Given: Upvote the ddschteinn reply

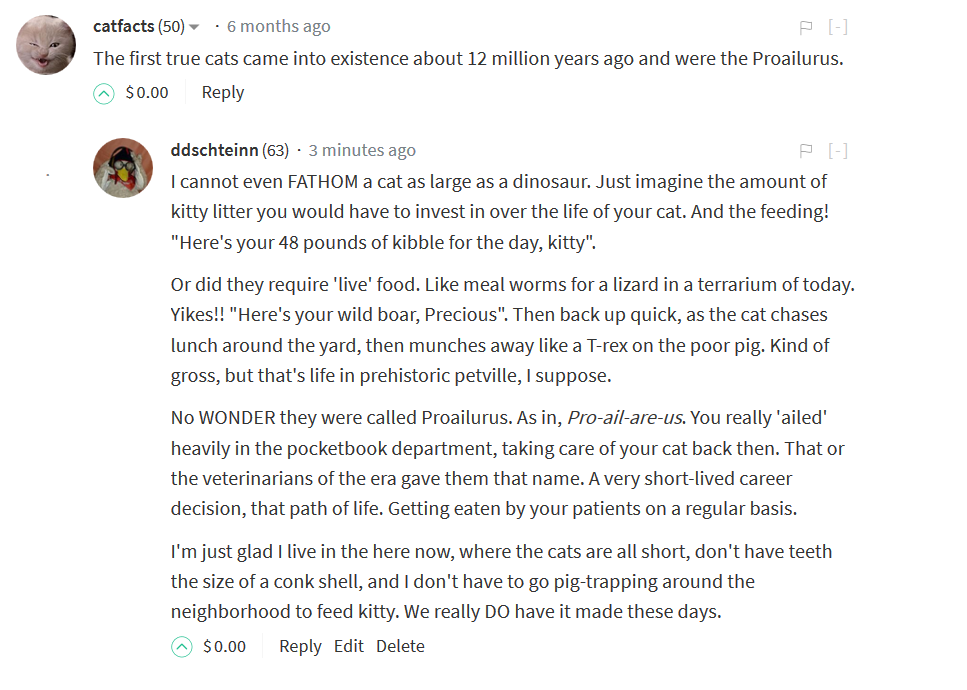Looking at the screenshot, I should [181, 647].
